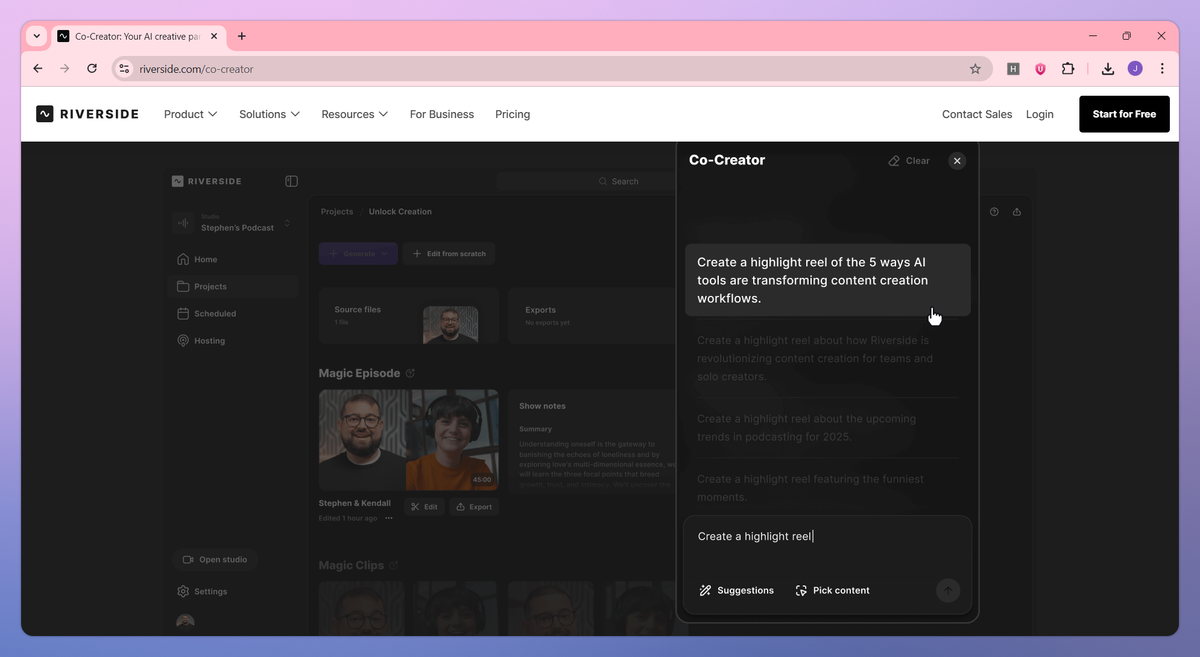Open the For Business page

pyautogui.click(x=442, y=114)
